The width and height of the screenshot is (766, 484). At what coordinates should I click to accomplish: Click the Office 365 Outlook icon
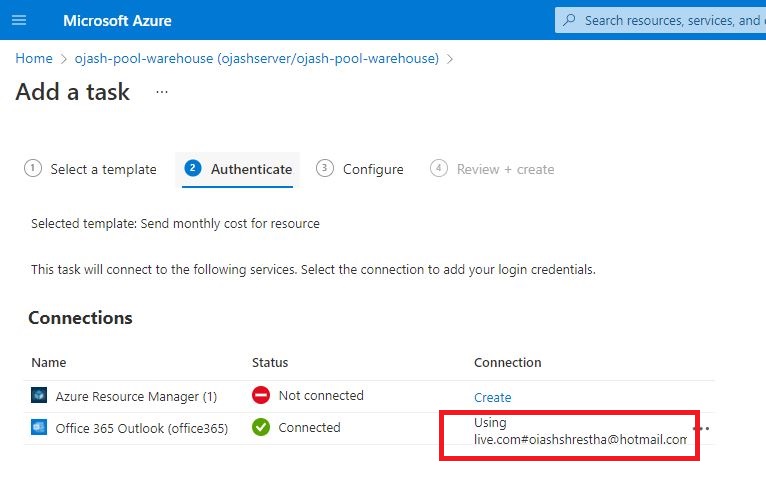[x=39, y=428]
